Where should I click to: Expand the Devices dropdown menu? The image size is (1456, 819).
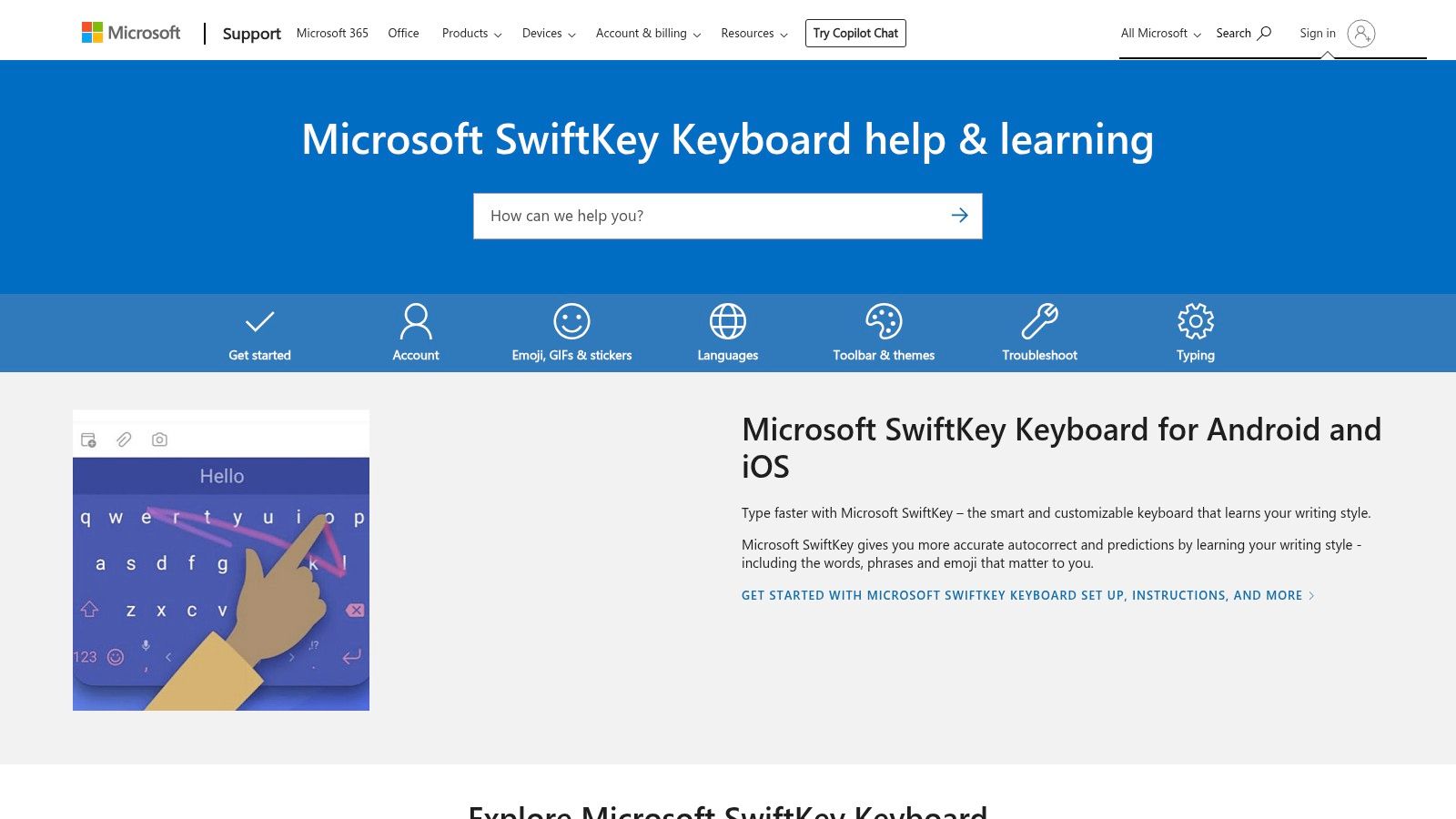click(549, 34)
